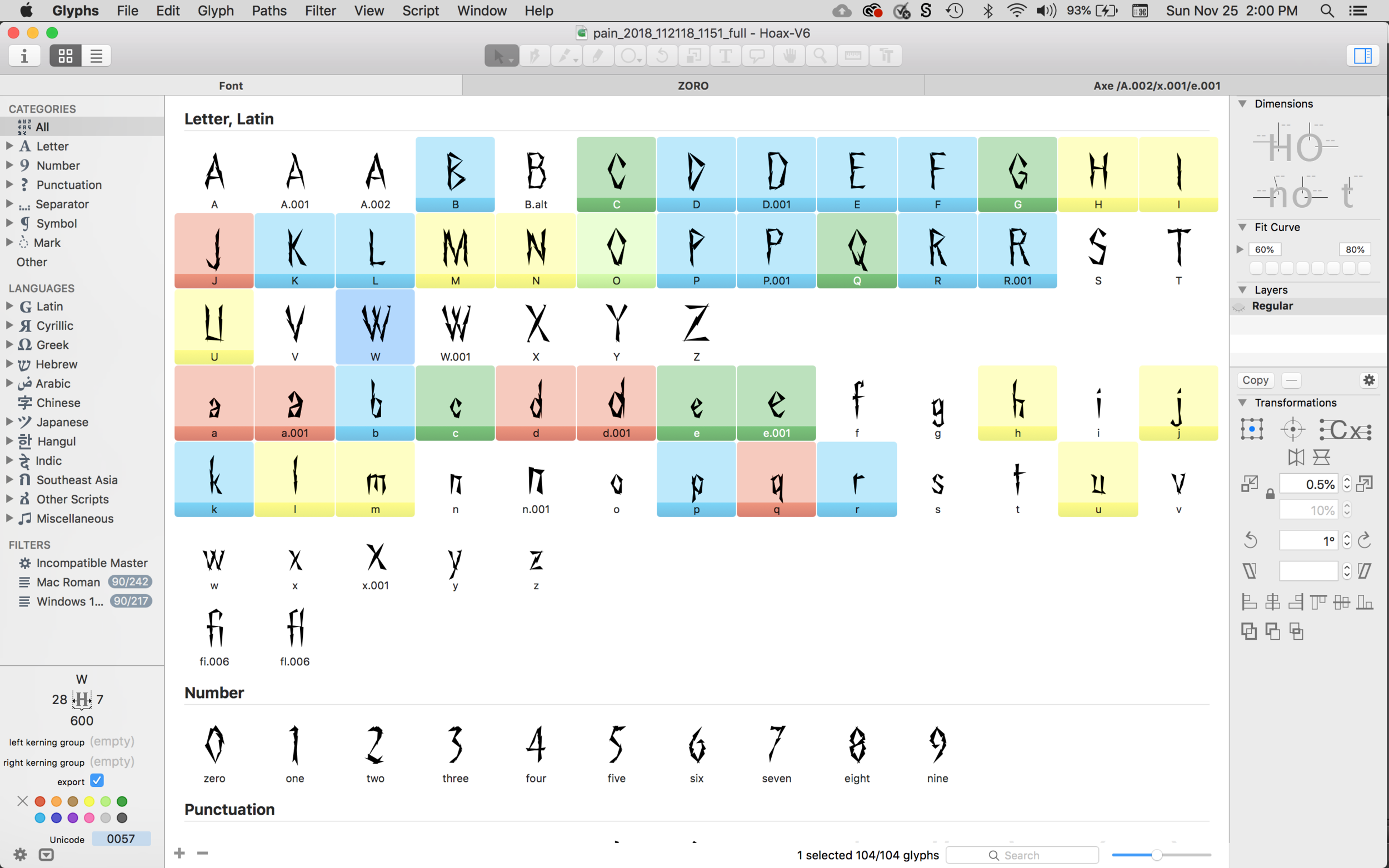
Task: Toggle the scale proportion lock
Action: click(1270, 494)
